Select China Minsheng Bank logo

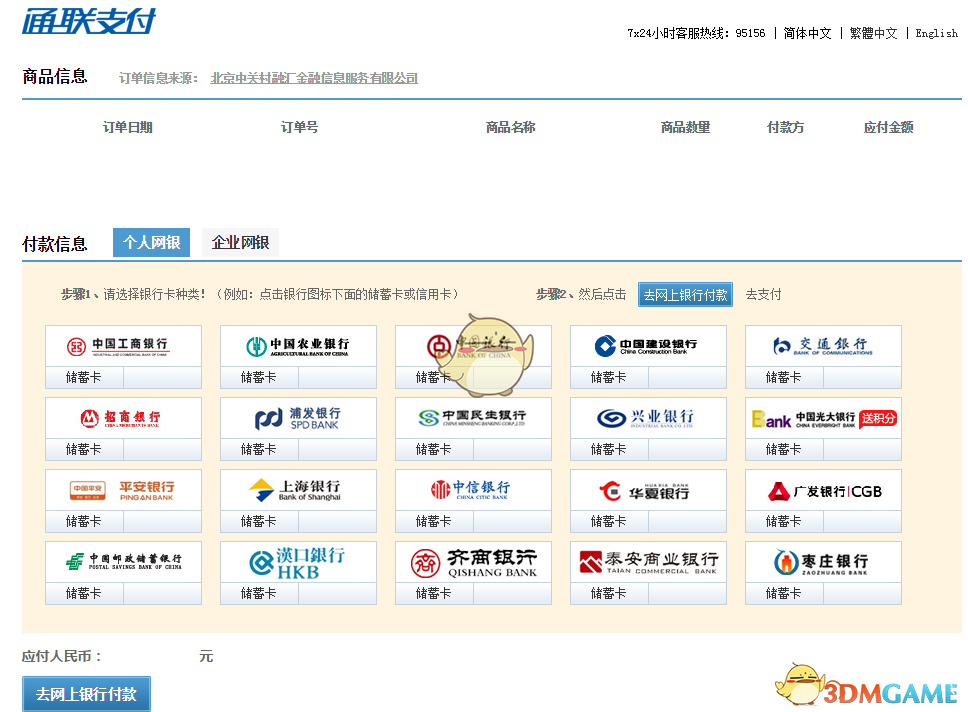point(473,418)
